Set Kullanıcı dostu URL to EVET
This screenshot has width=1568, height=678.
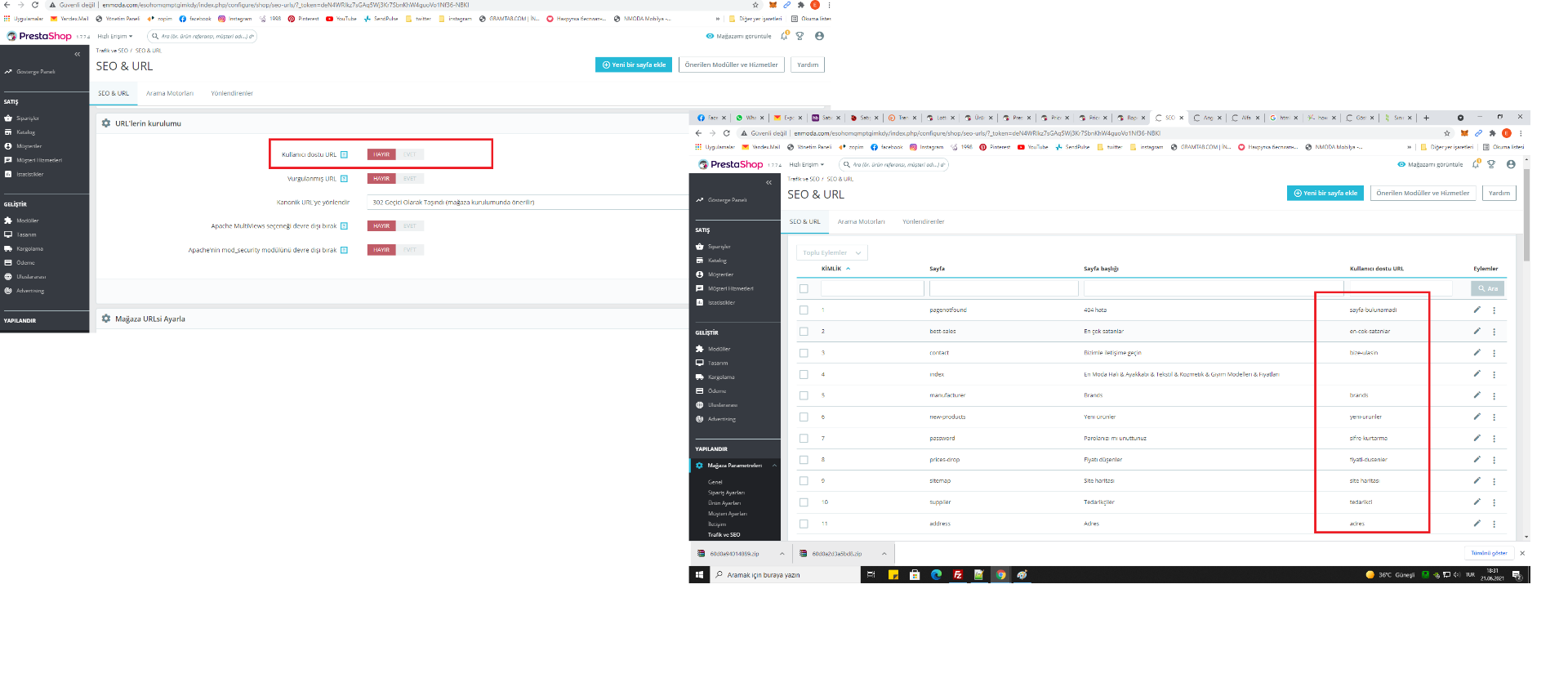[x=410, y=154]
